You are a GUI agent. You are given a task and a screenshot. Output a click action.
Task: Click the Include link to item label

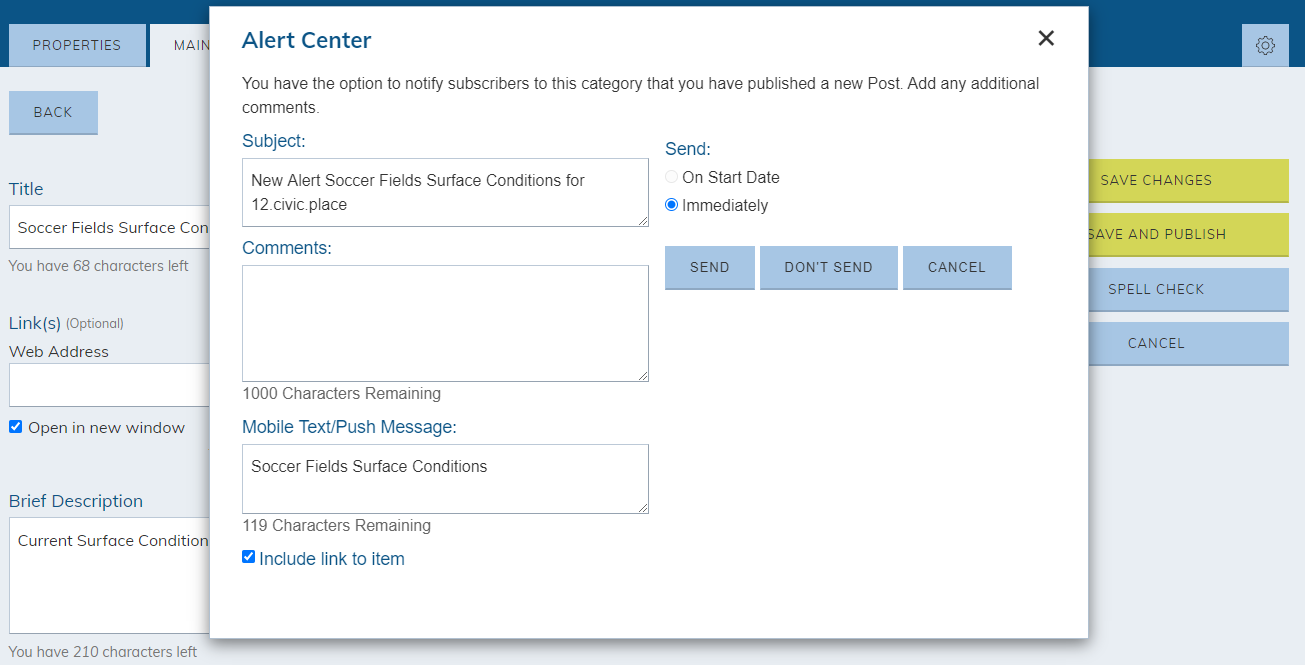pyautogui.click(x=332, y=559)
